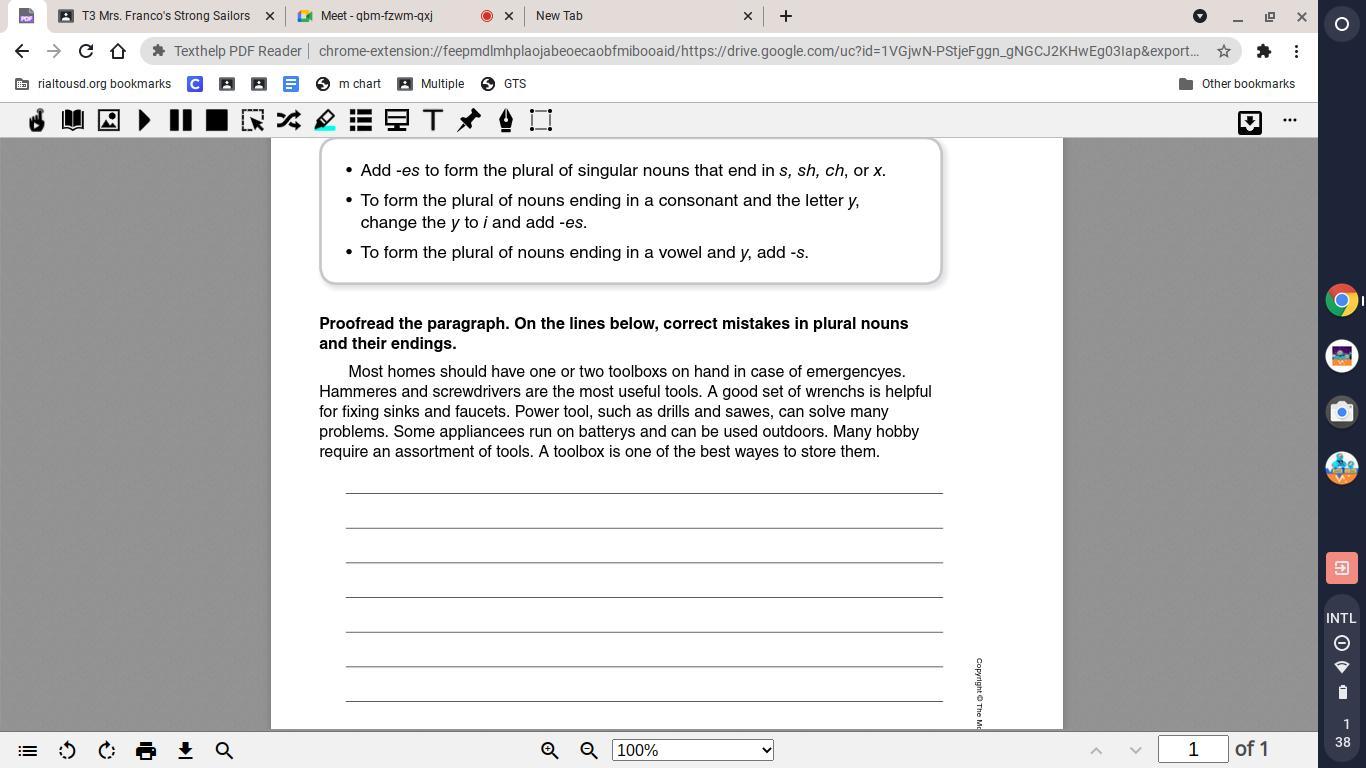Open the picture dictionary tool
Screen dimensions: 1366x768
[109, 121]
